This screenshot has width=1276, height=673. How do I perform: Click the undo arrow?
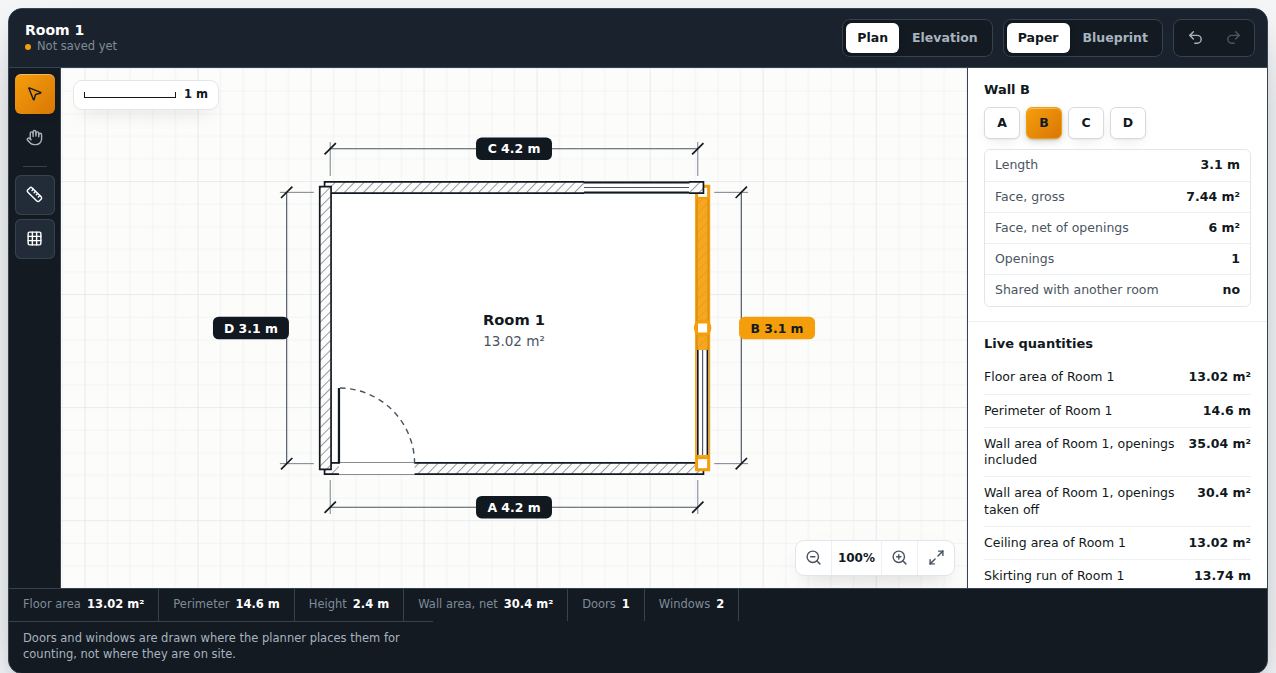coord(1195,38)
